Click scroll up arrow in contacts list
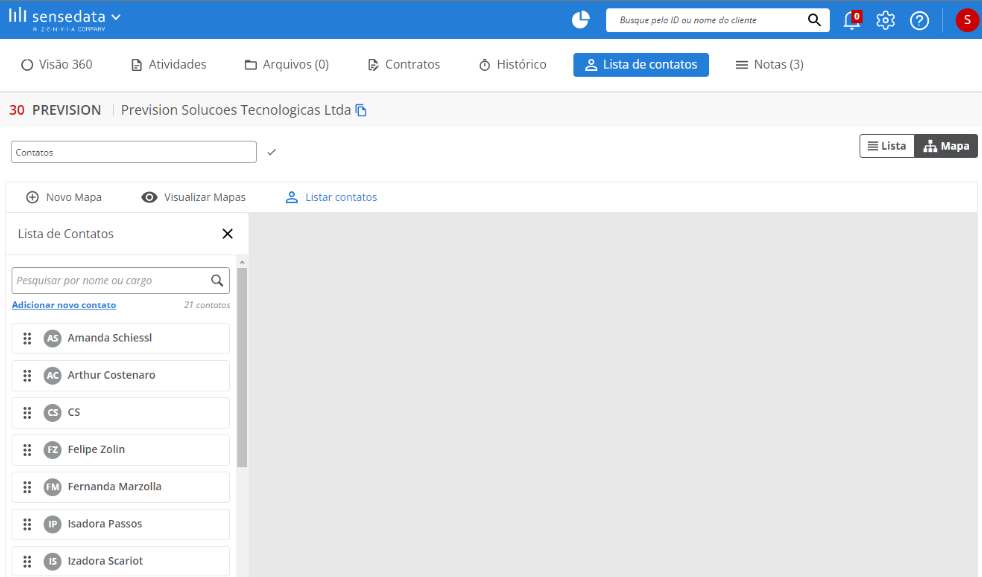This screenshot has width=982, height=577. pyautogui.click(x=242, y=262)
